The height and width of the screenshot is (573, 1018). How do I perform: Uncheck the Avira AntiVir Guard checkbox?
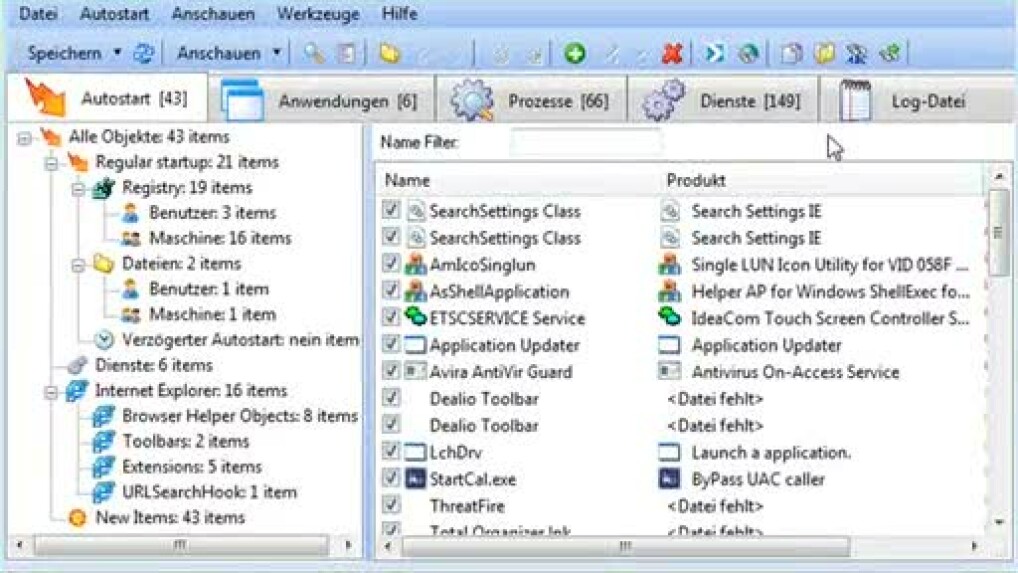click(391, 371)
